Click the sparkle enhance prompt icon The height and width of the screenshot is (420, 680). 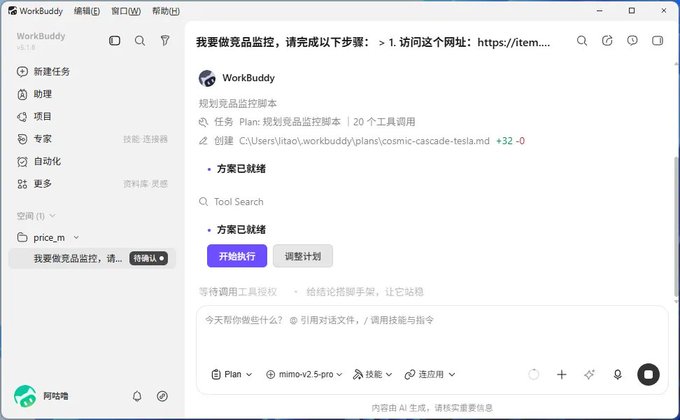(589, 374)
